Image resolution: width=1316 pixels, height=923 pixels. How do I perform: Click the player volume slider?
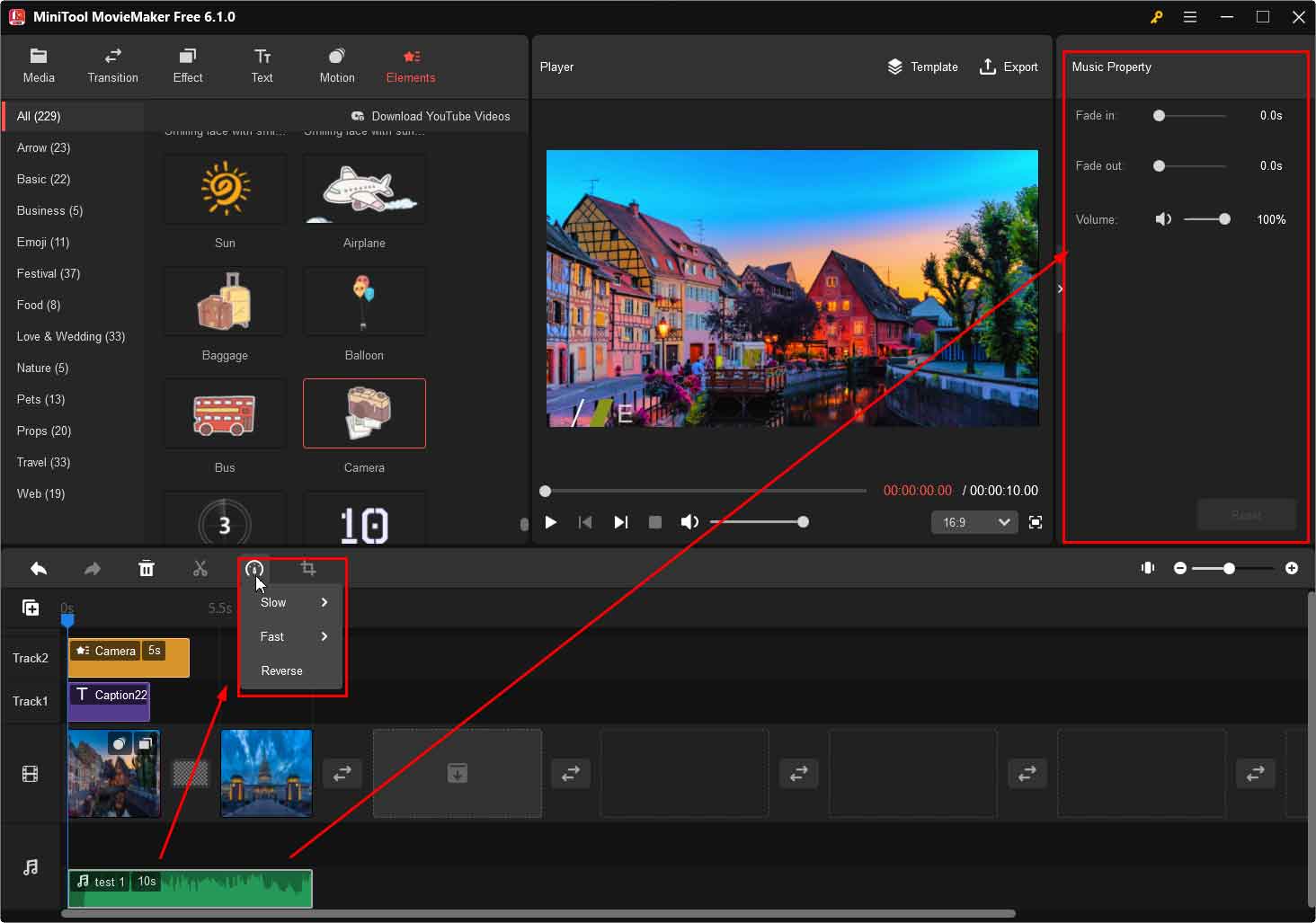(x=759, y=522)
